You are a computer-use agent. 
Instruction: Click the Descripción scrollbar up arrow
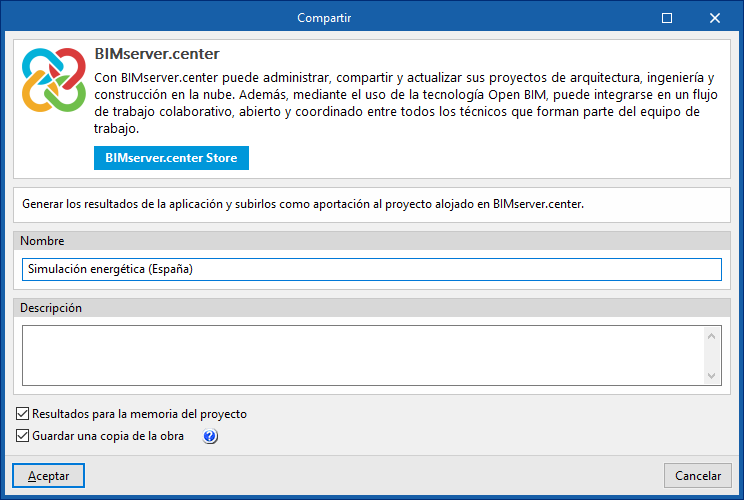coord(711,336)
